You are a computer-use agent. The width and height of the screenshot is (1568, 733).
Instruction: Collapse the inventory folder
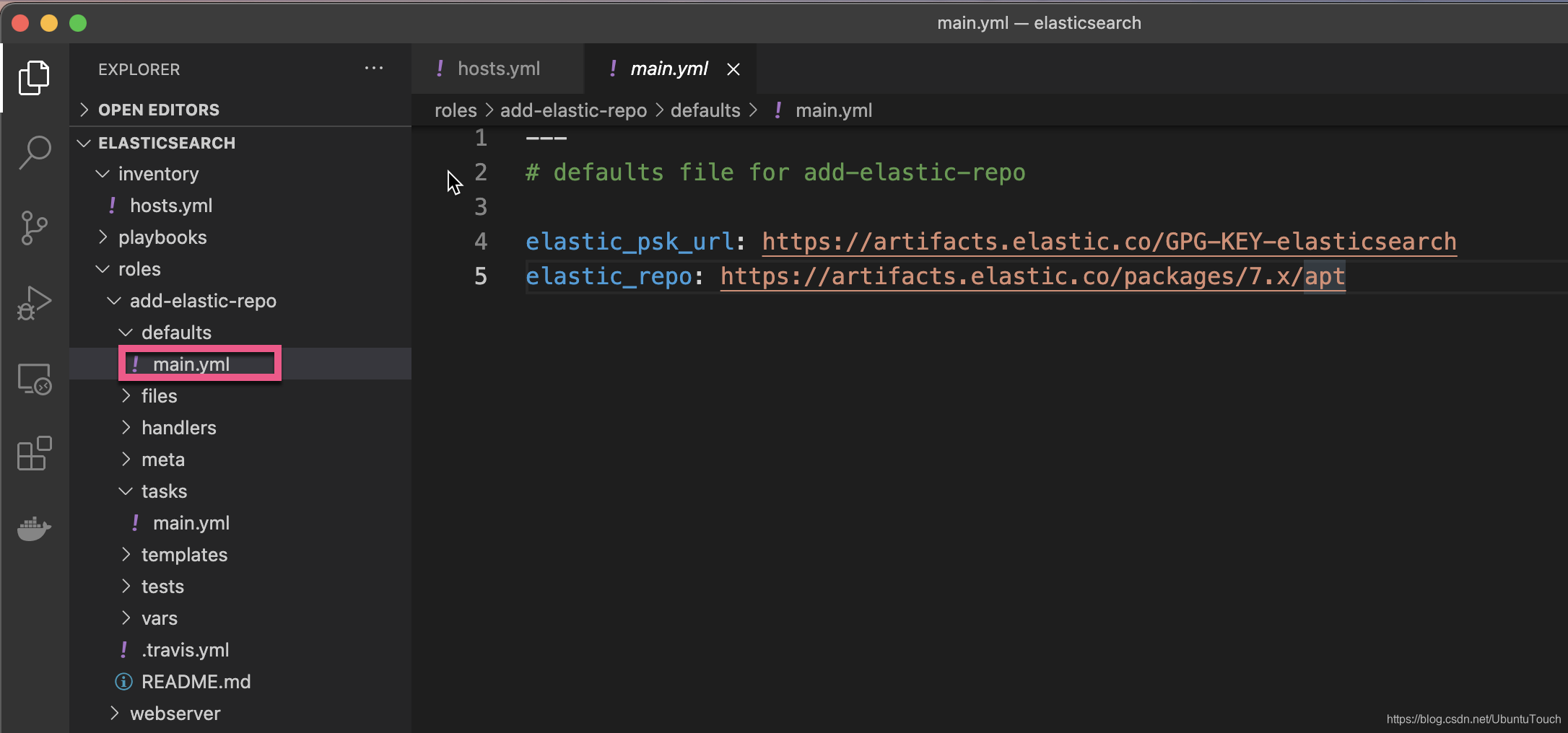pyautogui.click(x=240, y=174)
